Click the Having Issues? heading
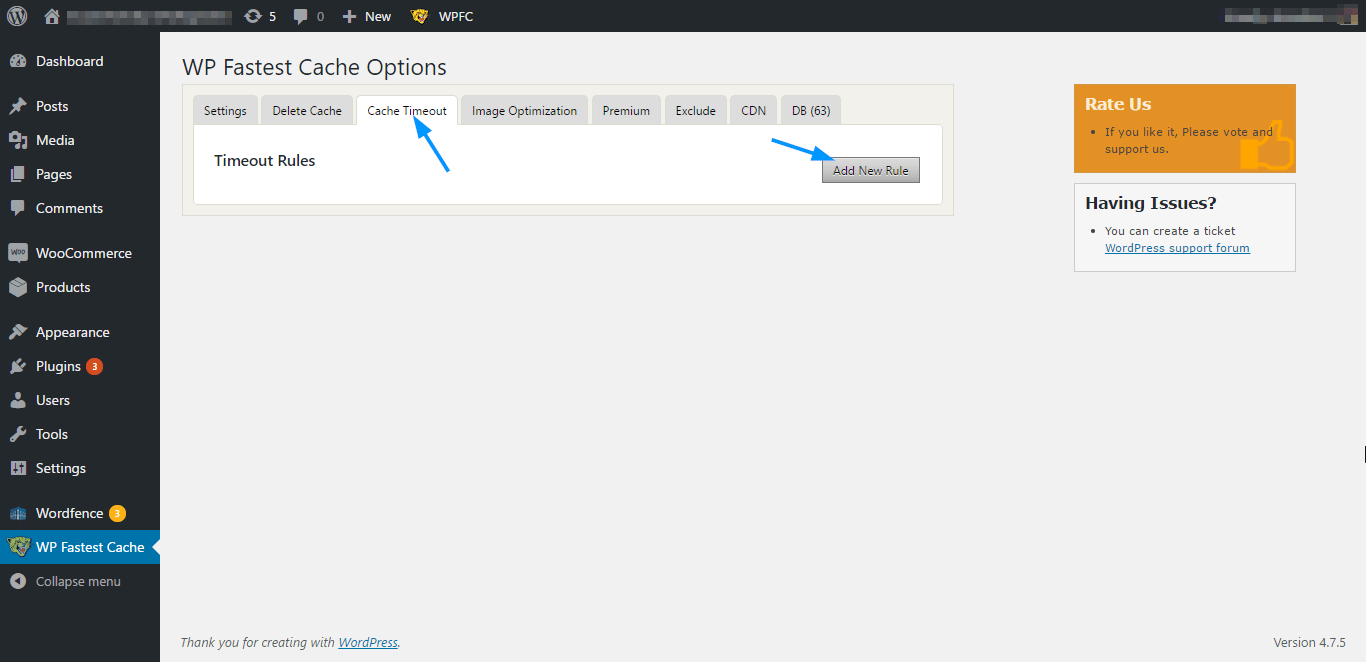 click(1151, 203)
